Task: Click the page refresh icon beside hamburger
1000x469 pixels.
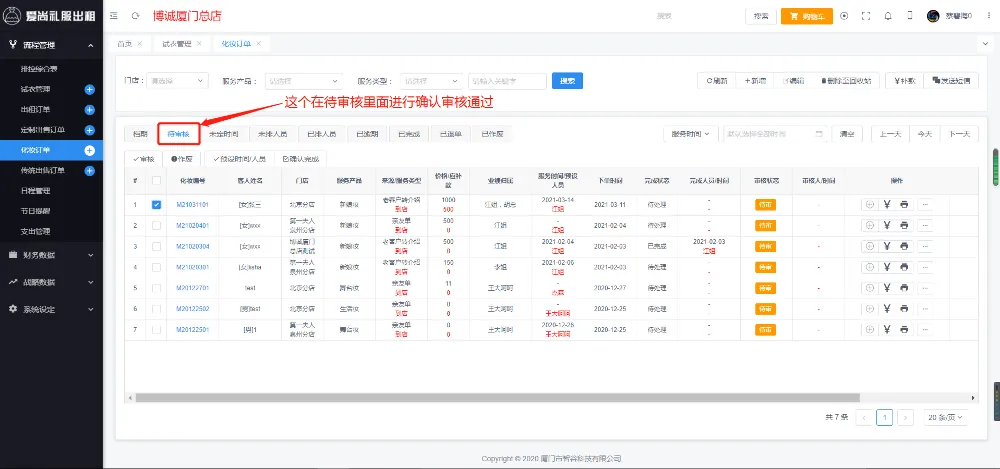Action: point(135,16)
